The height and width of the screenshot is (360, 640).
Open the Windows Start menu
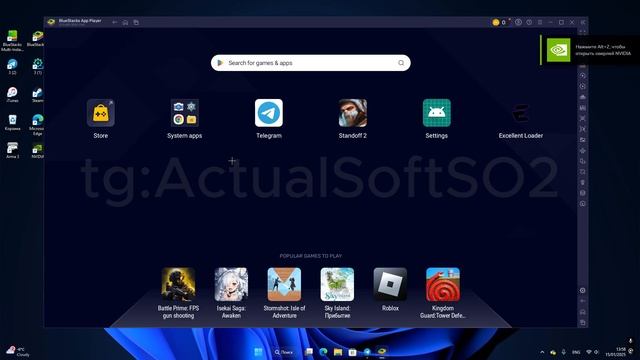click(258, 352)
